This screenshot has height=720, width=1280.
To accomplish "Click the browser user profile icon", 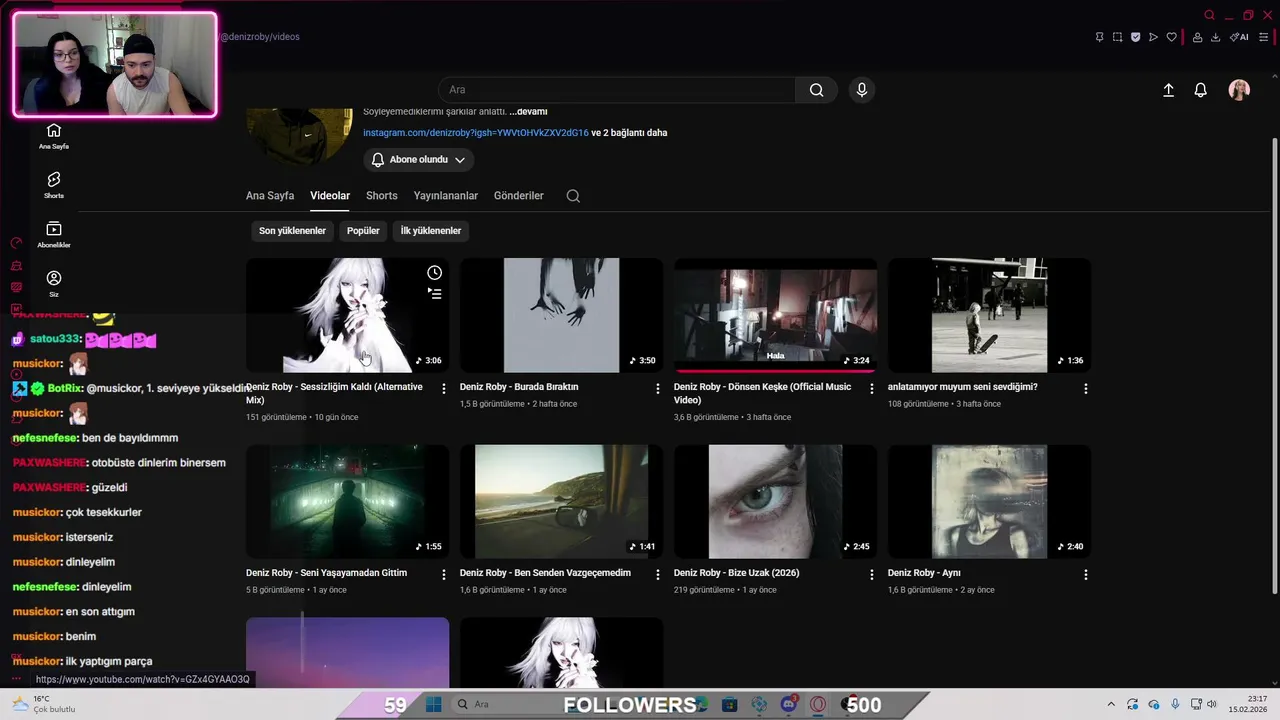I will 1196,37.
